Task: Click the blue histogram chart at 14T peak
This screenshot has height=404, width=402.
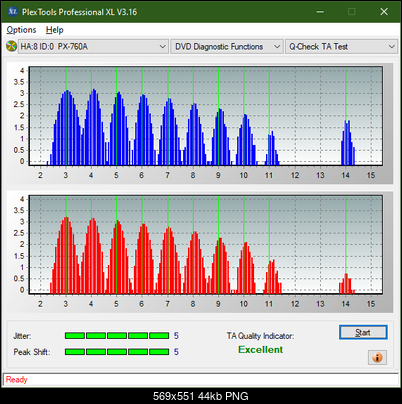Action: click(348, 143)
